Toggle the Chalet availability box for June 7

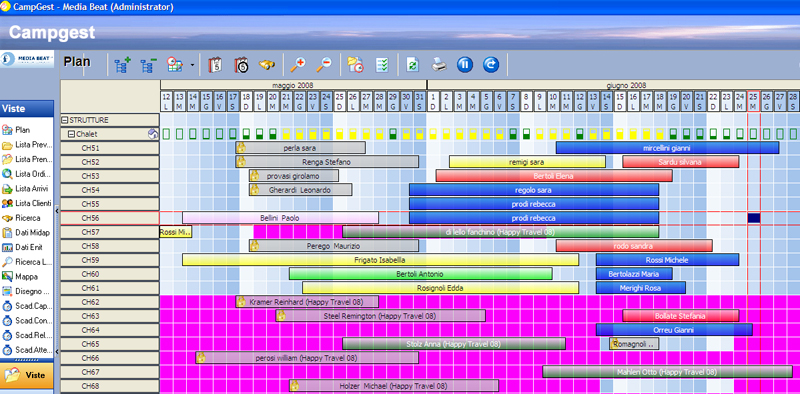tap(513, 134)
